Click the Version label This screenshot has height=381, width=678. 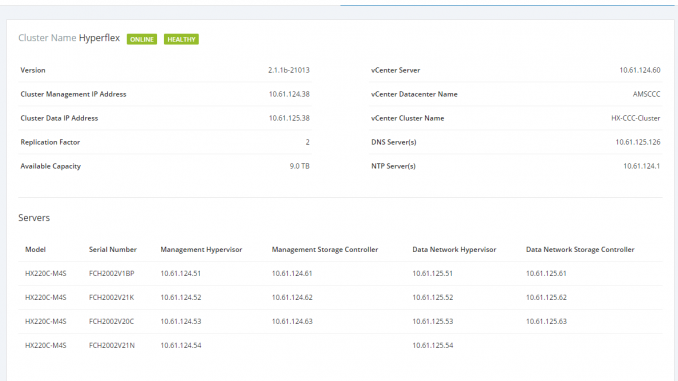coord(33,70)
